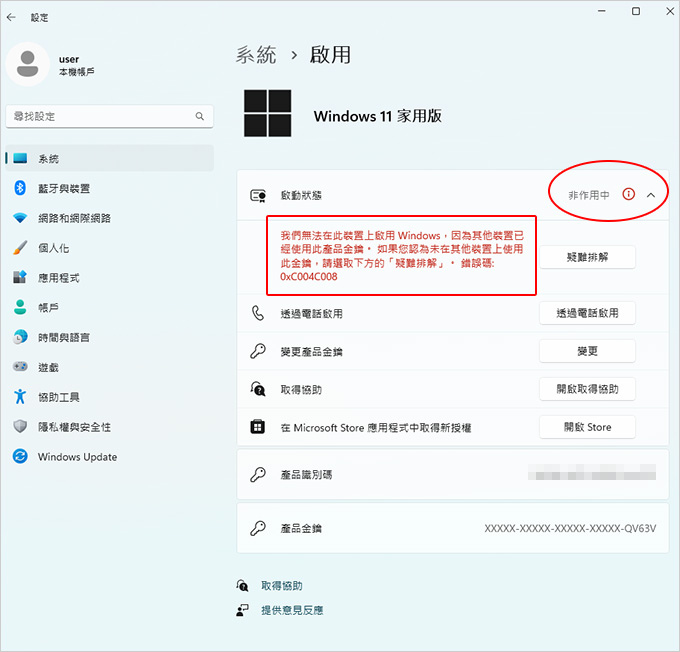Screen dimensions: 680x652
Task: Click the user name label
Action: (69, 59)
